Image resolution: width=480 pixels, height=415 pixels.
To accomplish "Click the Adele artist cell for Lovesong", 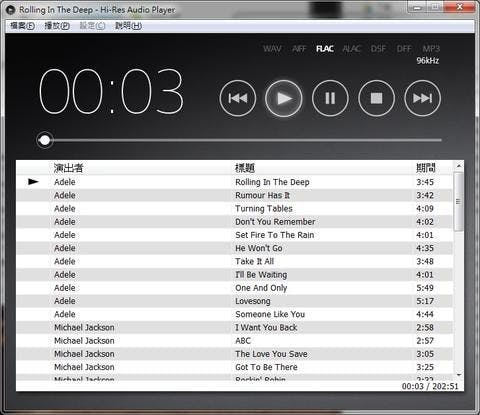I will tap(65, 301).
